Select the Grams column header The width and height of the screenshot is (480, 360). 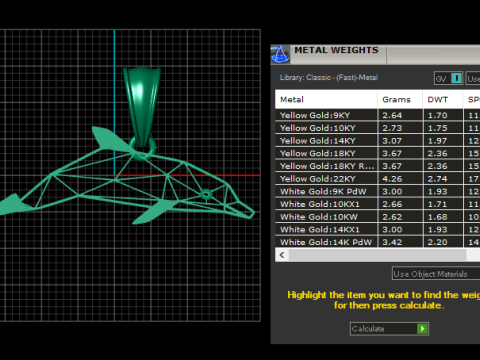click(400, 99)
